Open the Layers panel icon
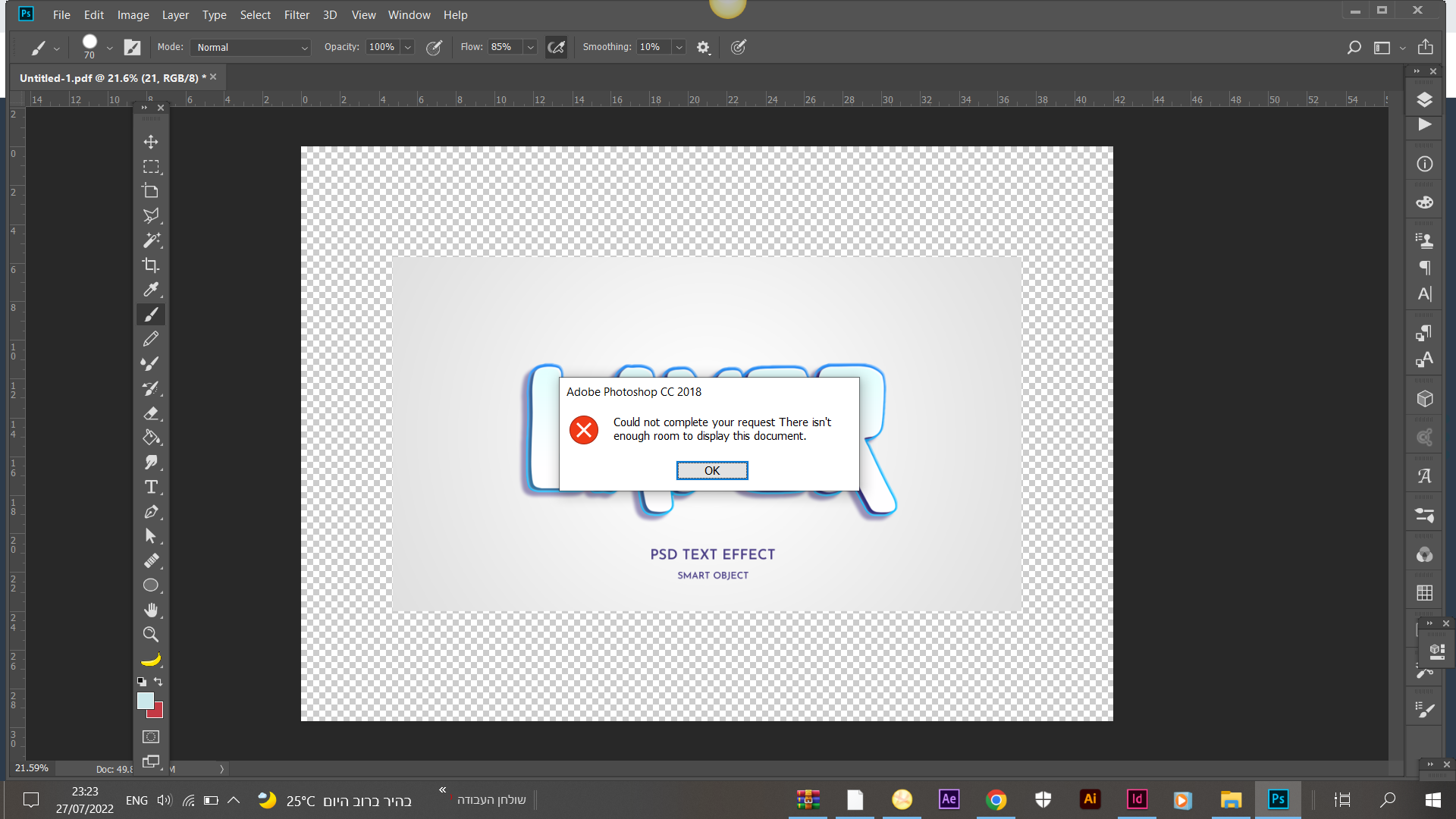Viewport: 1456px width, 819px height. [1424, 99]
